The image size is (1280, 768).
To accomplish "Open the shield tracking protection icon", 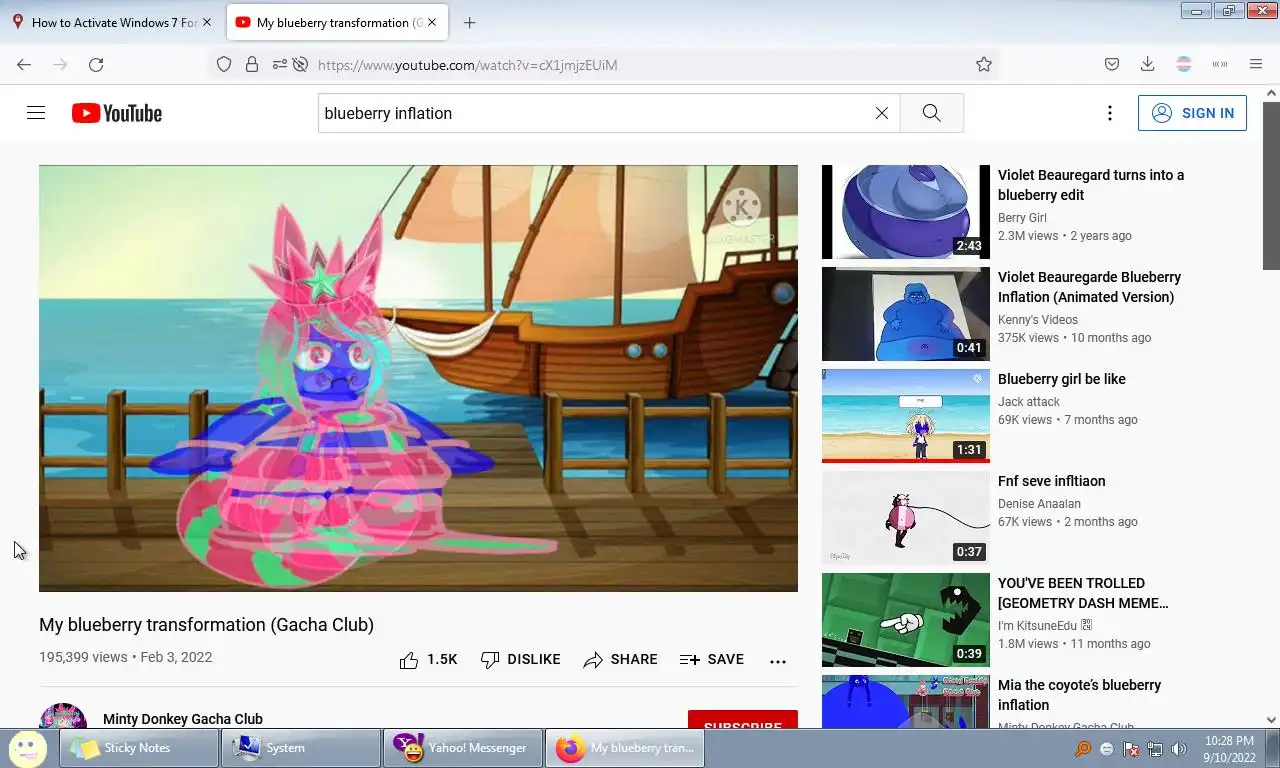I will coord(224,64).
